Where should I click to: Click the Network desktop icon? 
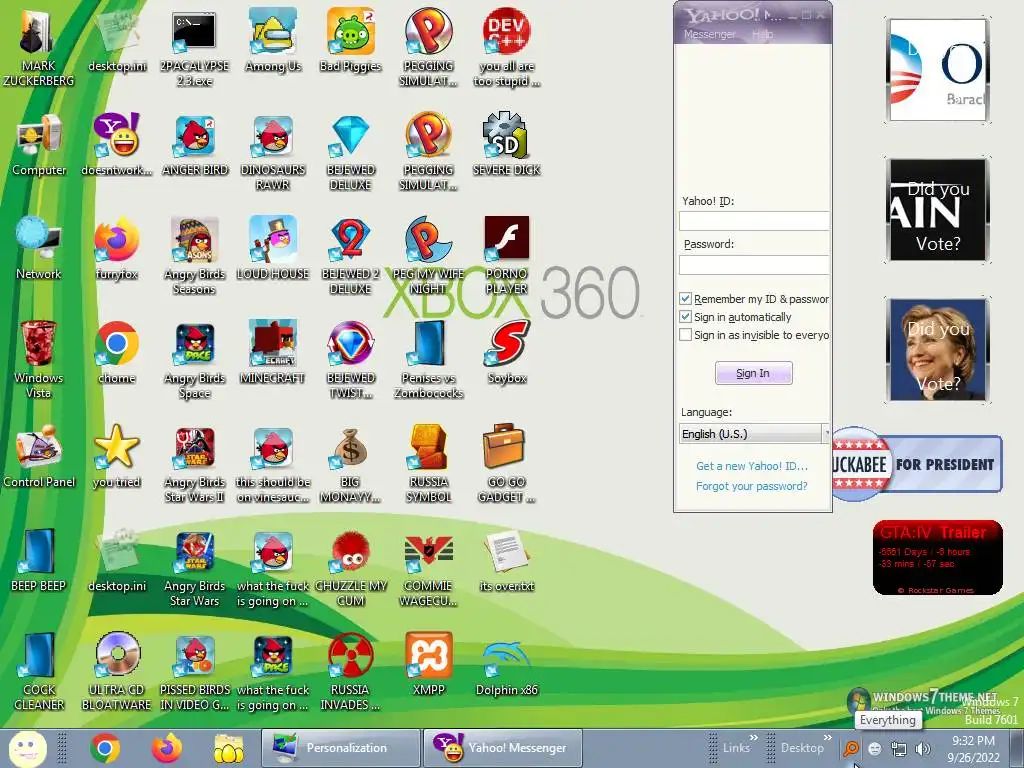click(39, 249)
